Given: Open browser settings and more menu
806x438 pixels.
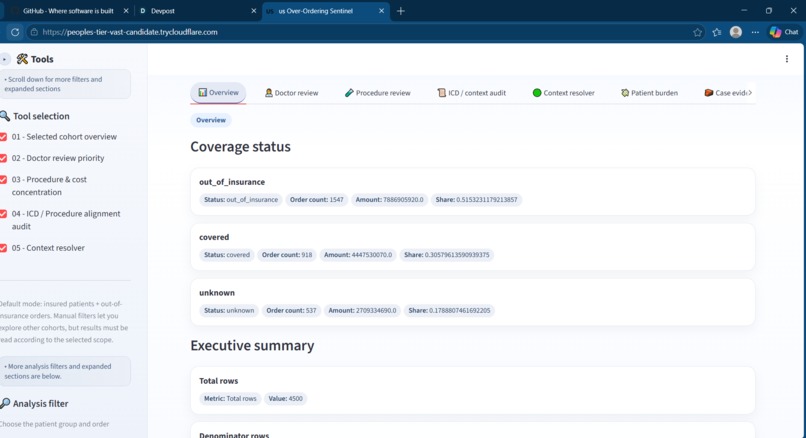Looking at the screenshot, I should tap(755, 32).
